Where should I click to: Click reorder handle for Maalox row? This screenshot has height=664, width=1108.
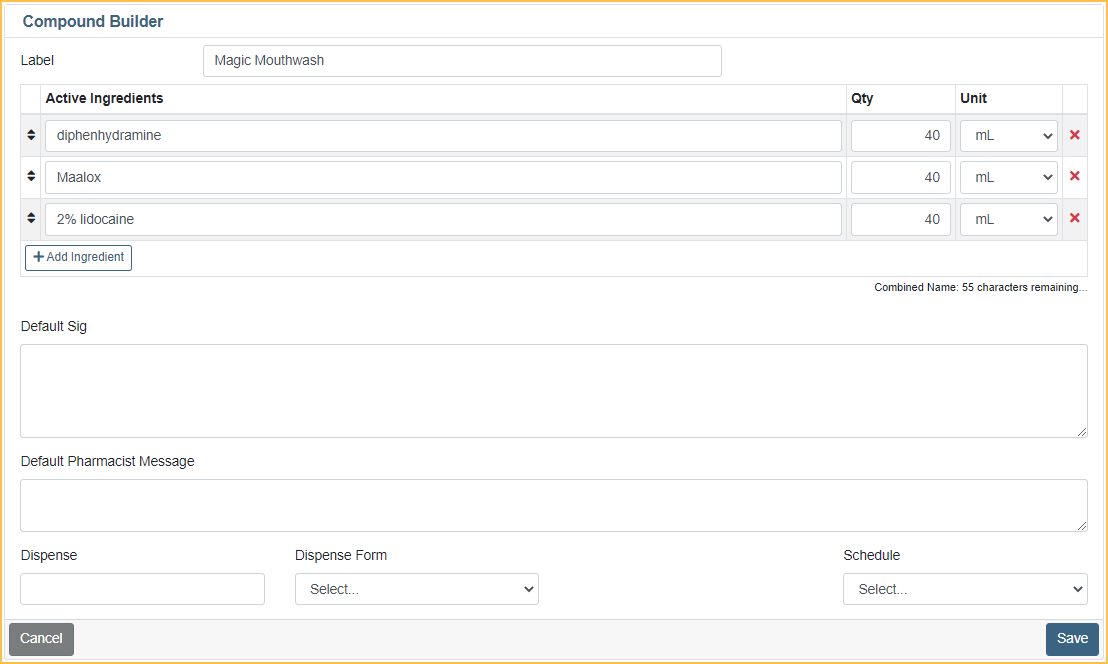click(31, 177)
